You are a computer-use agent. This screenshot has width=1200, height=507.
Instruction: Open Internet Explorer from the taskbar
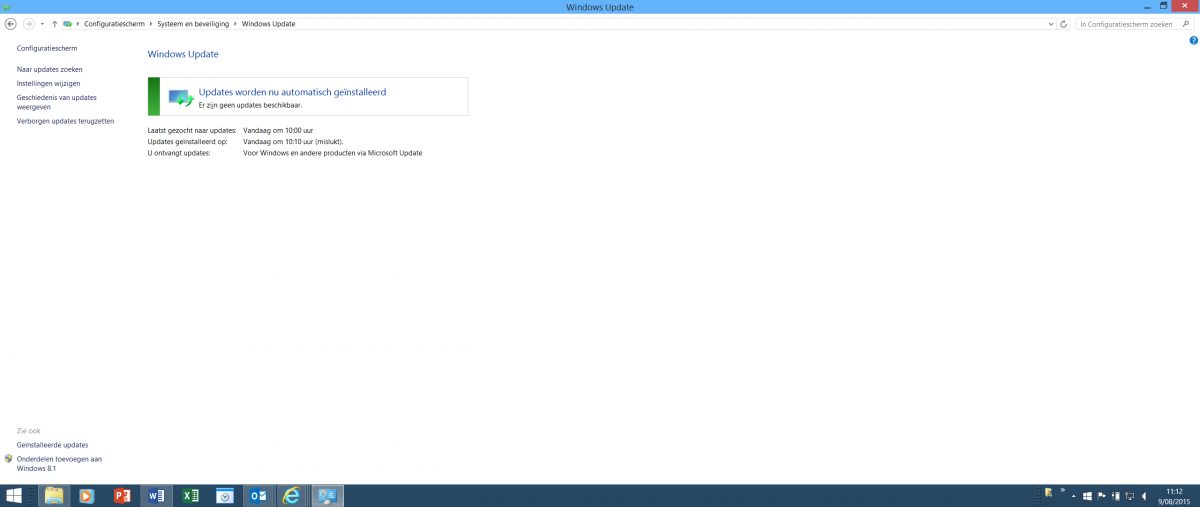[x=292, y=496]
